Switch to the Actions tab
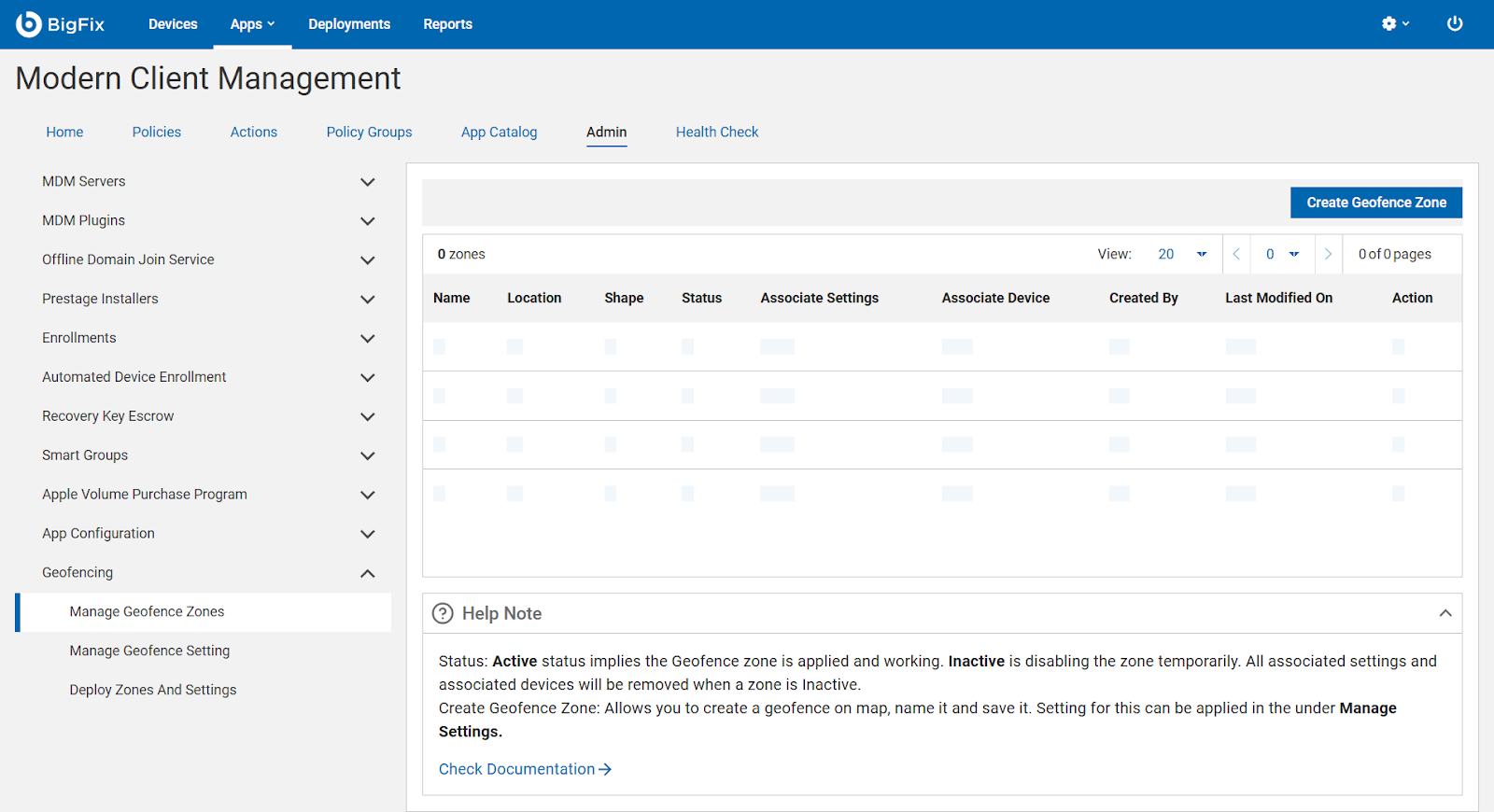1494x812 pixels. click(254, 132)
